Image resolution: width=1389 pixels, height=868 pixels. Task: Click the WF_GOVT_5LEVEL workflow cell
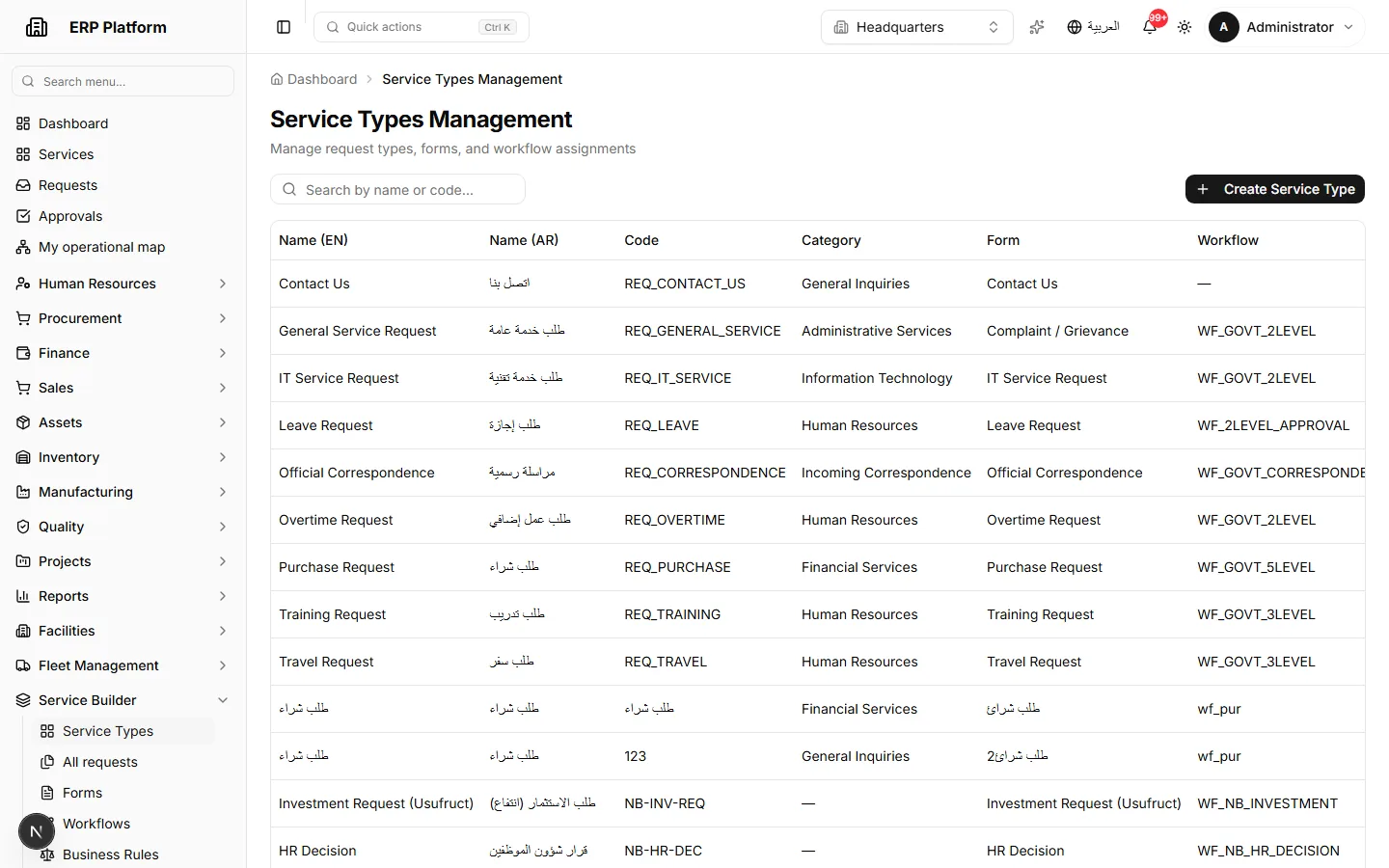tap(1256, 567)
